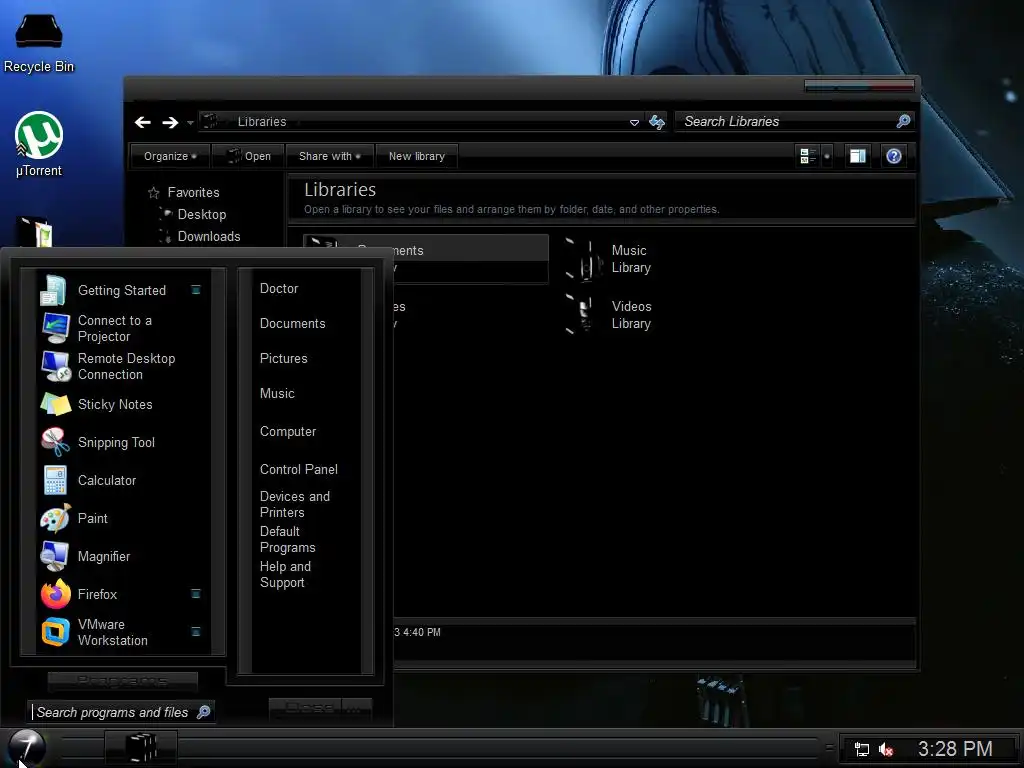Expand the shutdown options arrow

356,708
